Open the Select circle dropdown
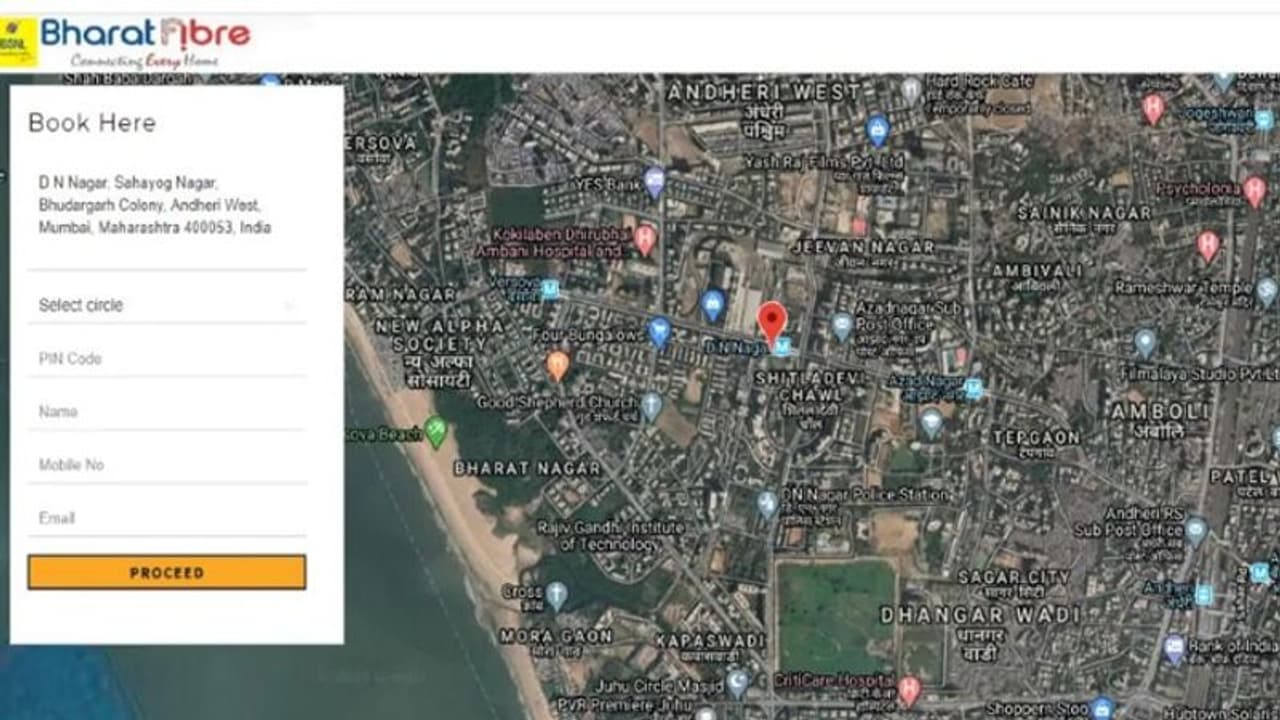 167,305
